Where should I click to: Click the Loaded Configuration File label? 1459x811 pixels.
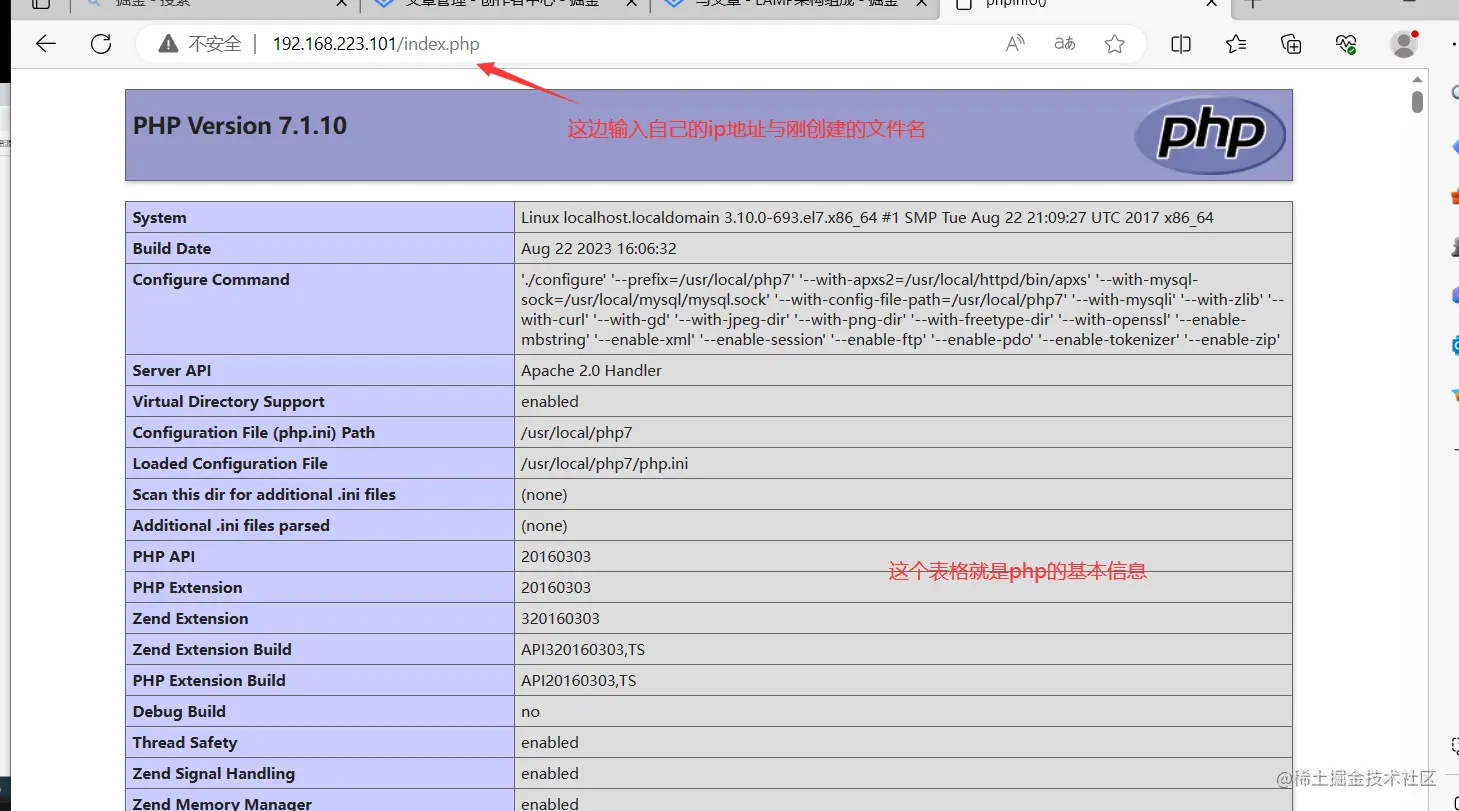tap(230, 464)
